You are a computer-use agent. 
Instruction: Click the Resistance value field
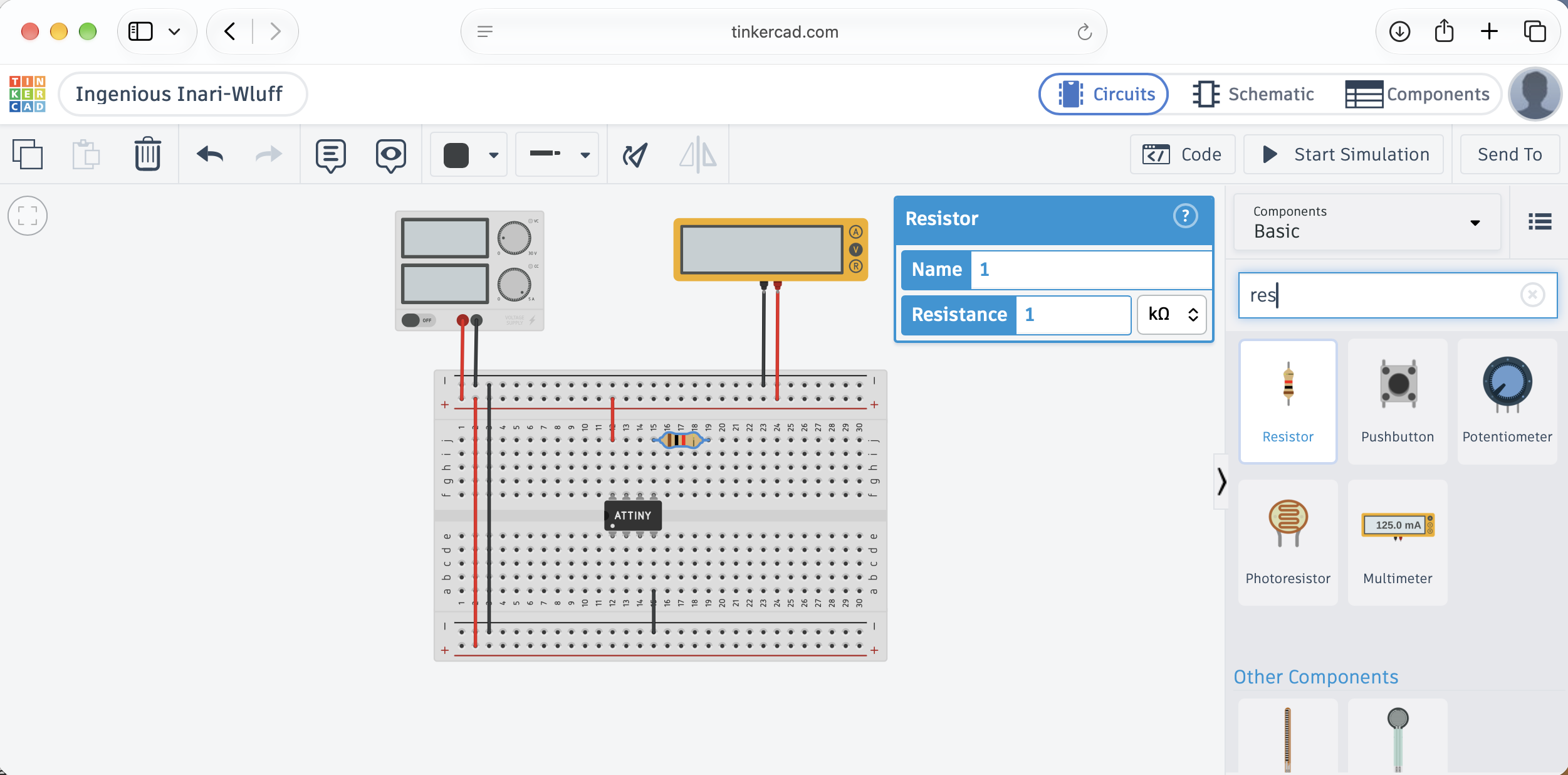(1073, 315)
